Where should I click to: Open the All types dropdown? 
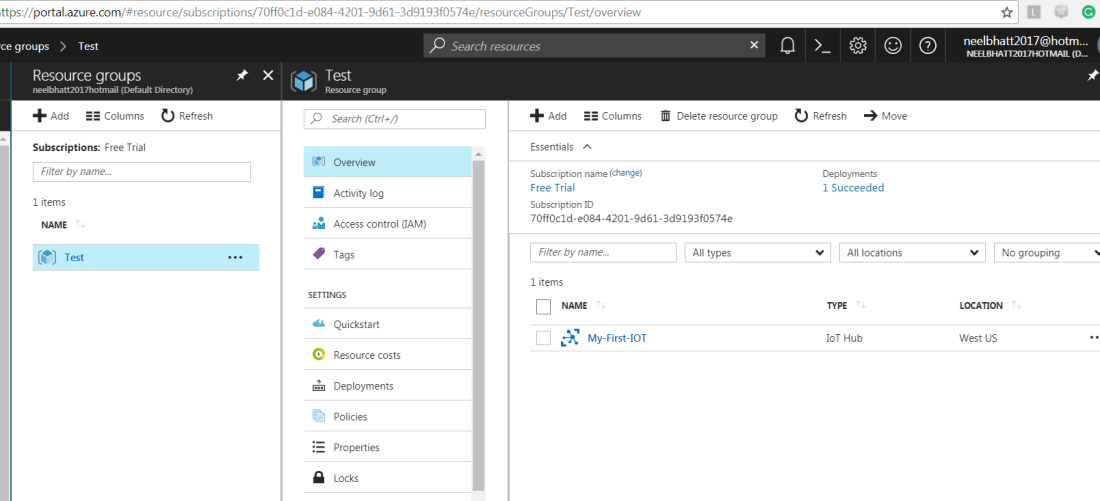click(757, 253)
